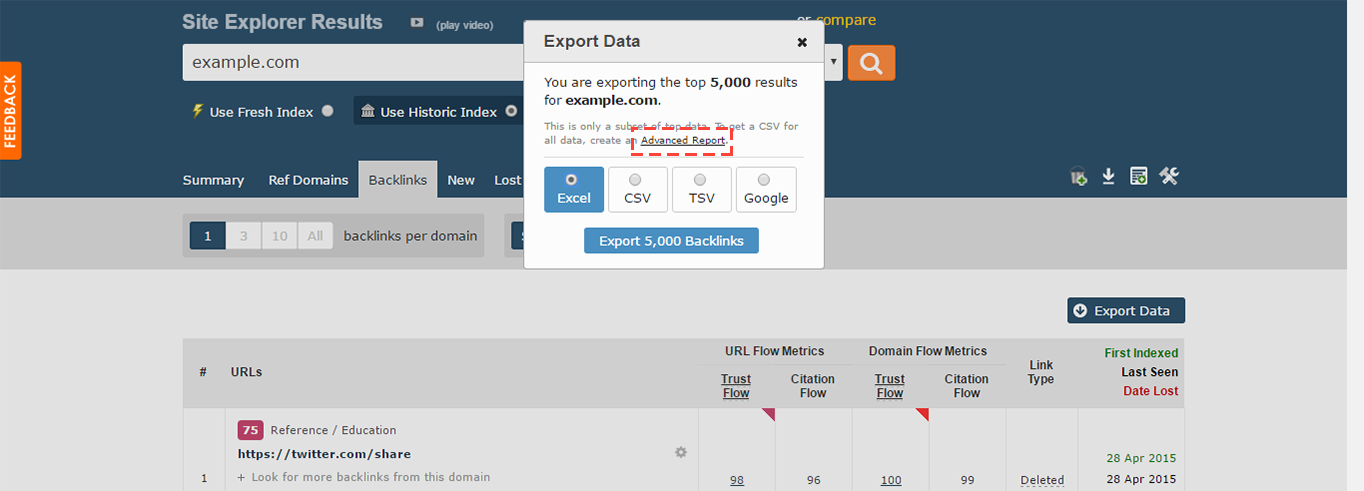1364x491 pixels.
Task: Open the https://twitter.com/share URL
Action: tap(324, 454)
